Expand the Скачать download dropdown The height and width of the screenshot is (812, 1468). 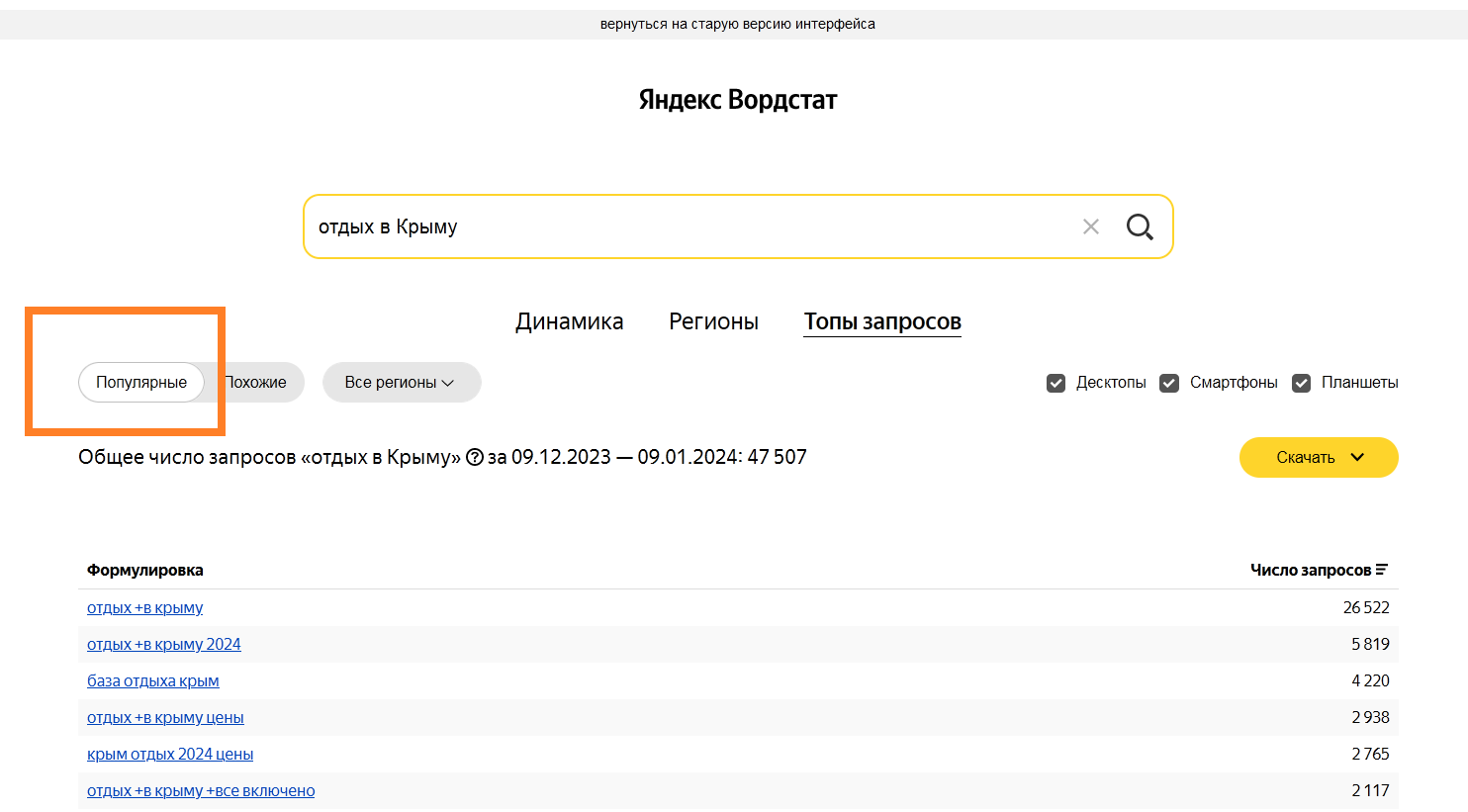[x=1319, y=457]
